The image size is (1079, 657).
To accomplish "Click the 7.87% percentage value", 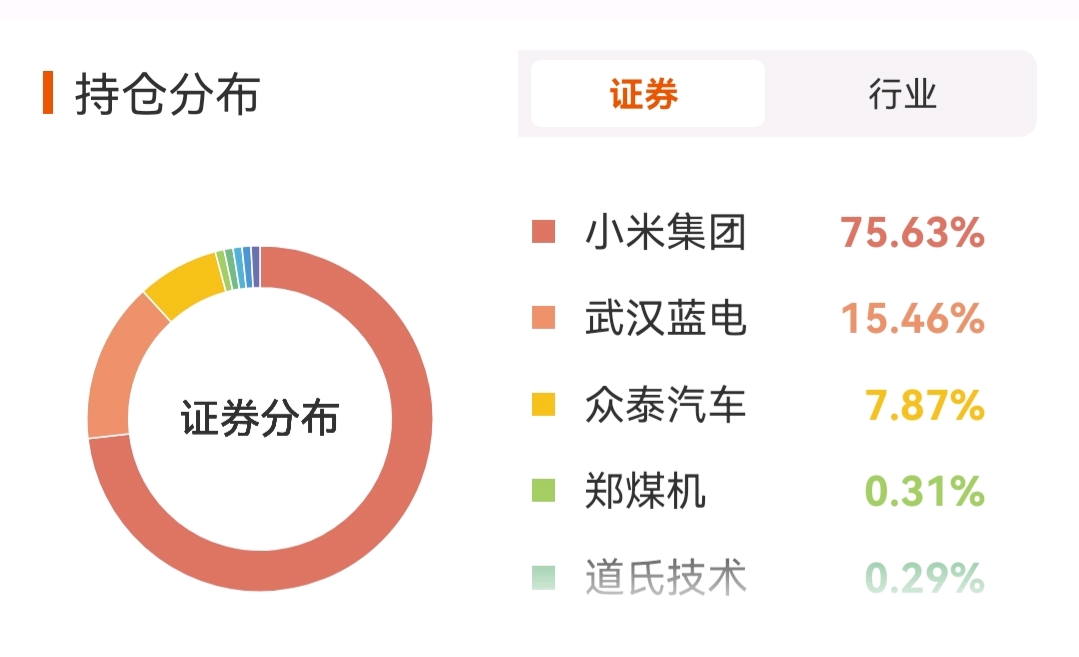I will [925, 405].
